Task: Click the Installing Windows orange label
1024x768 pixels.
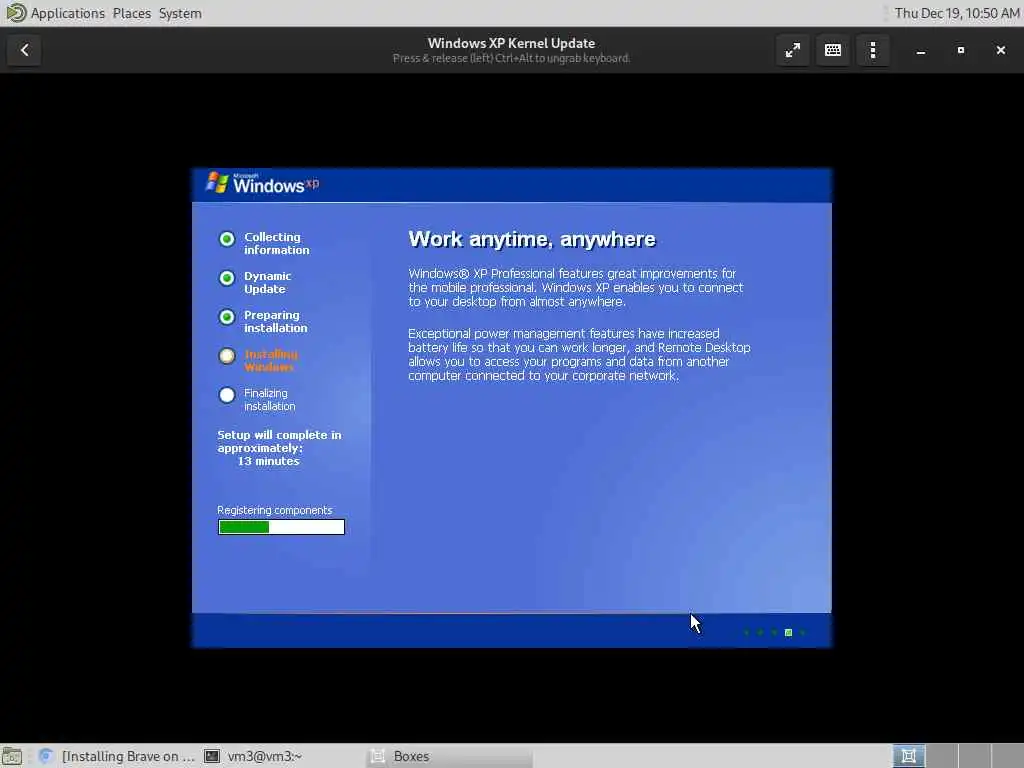Action: (271, 360)
